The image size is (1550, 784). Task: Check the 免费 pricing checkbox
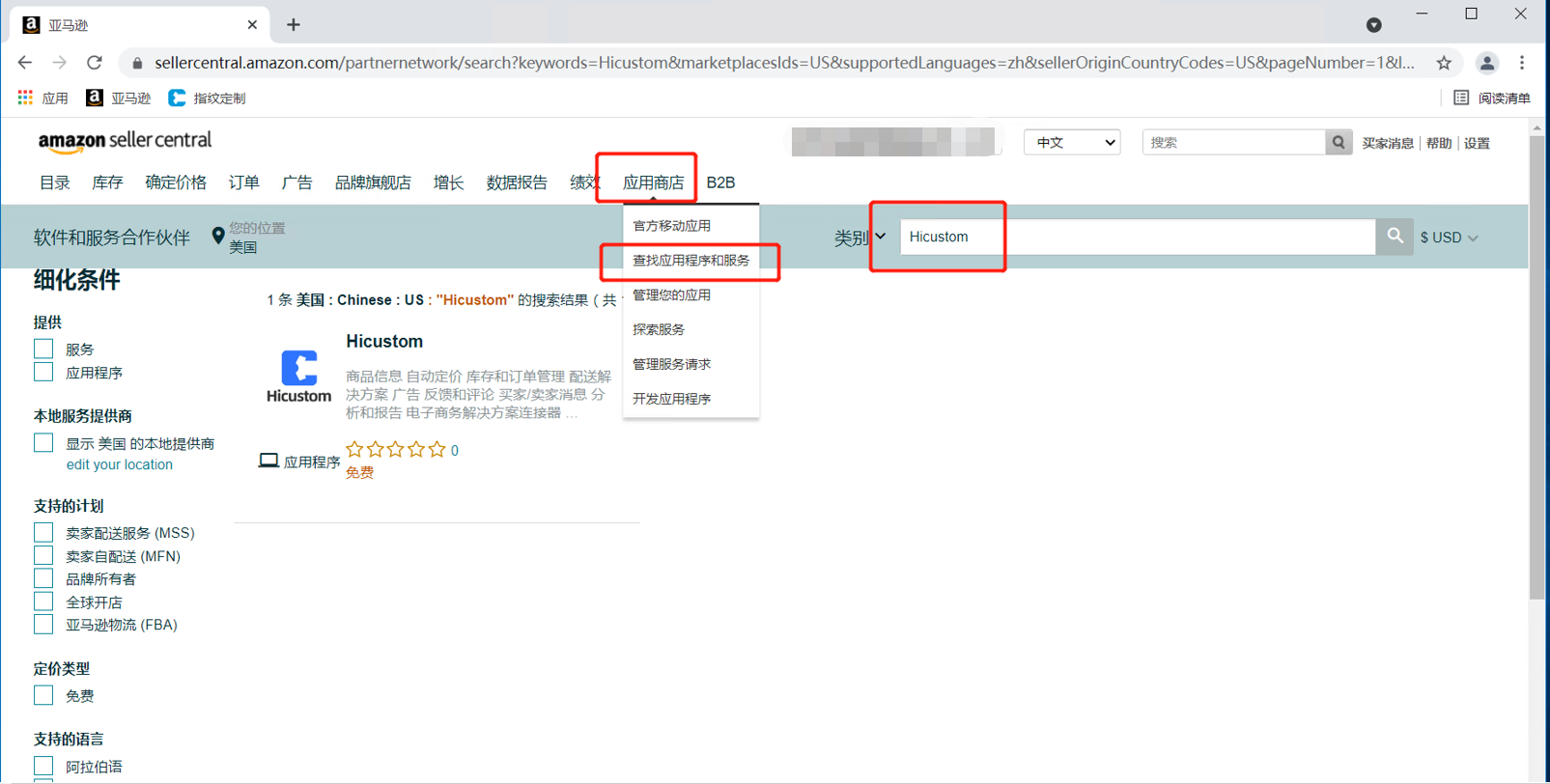tap(43, 695)
